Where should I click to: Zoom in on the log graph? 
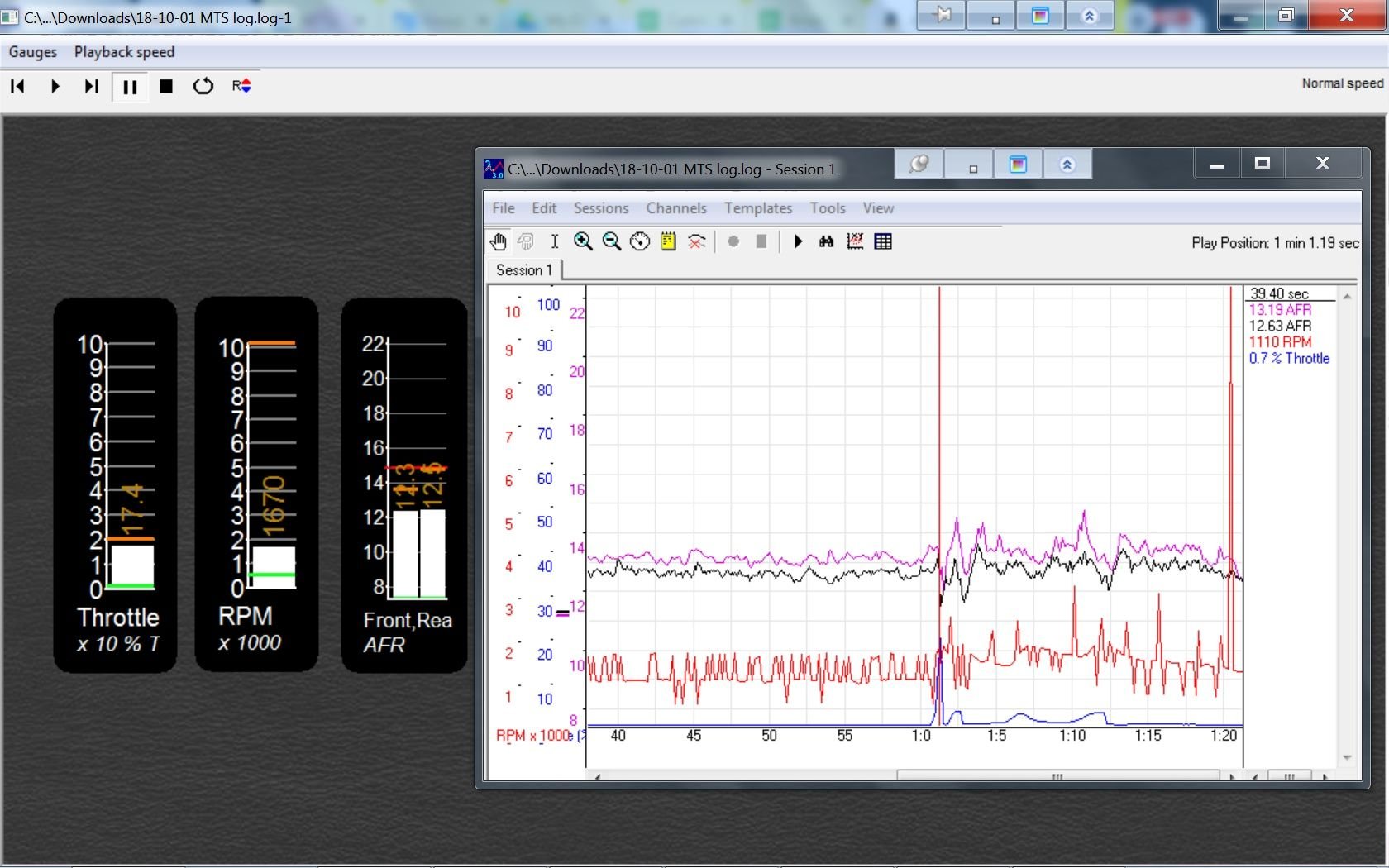[583, 241]
